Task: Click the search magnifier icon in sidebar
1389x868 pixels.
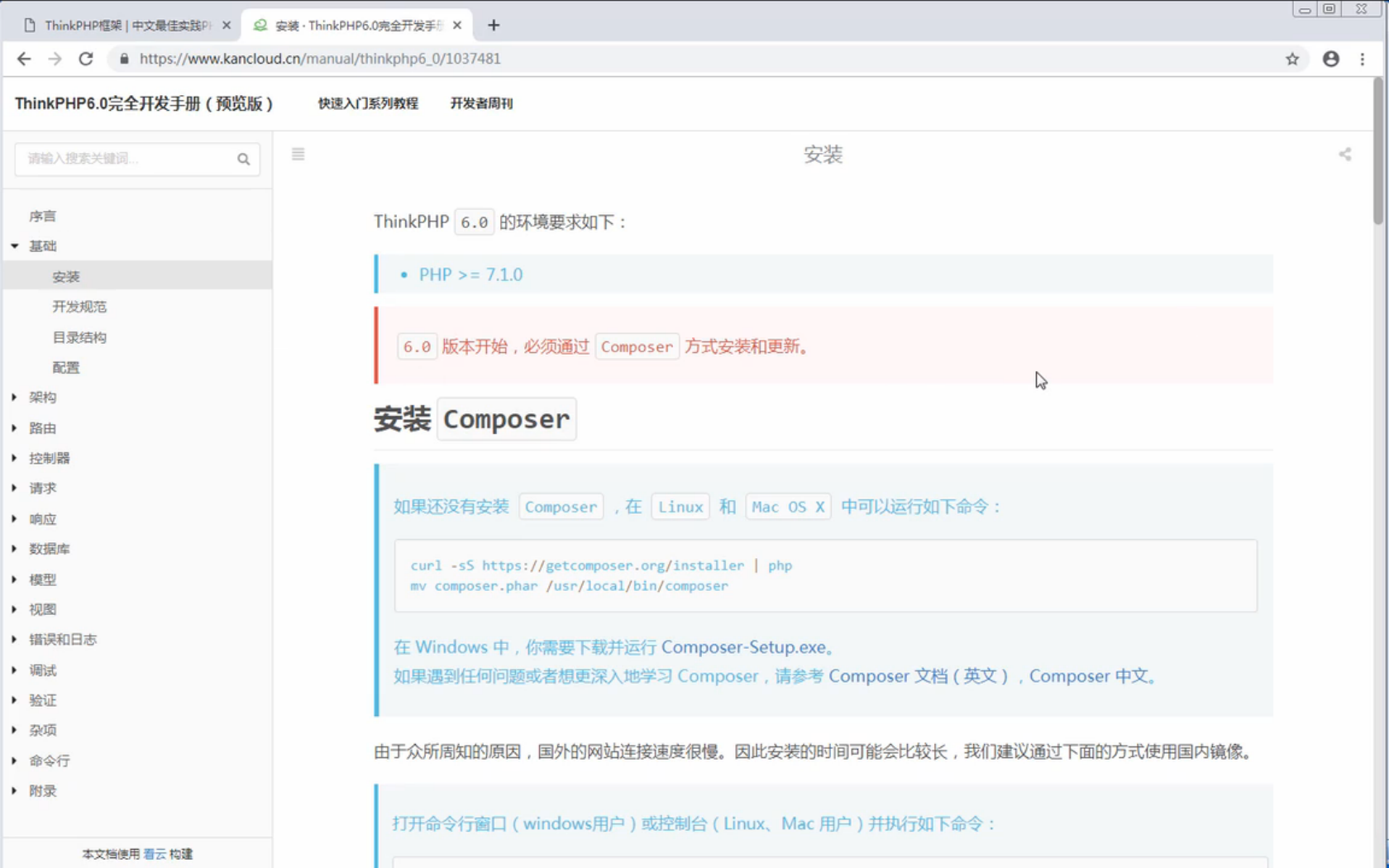Action: point(243,159)
